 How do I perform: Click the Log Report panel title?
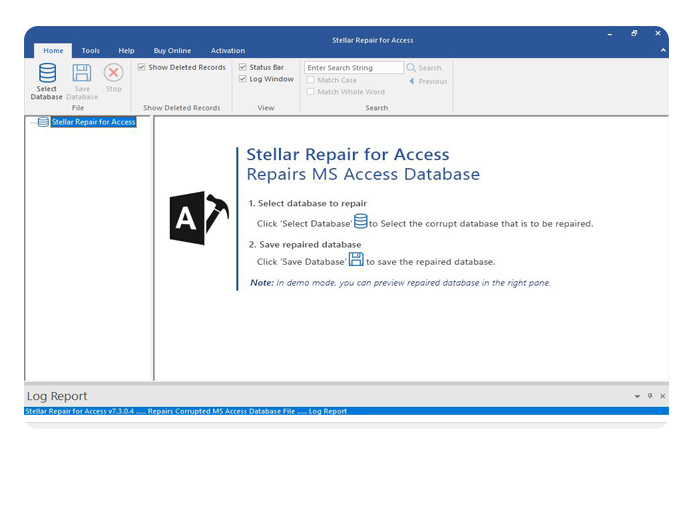57,396
